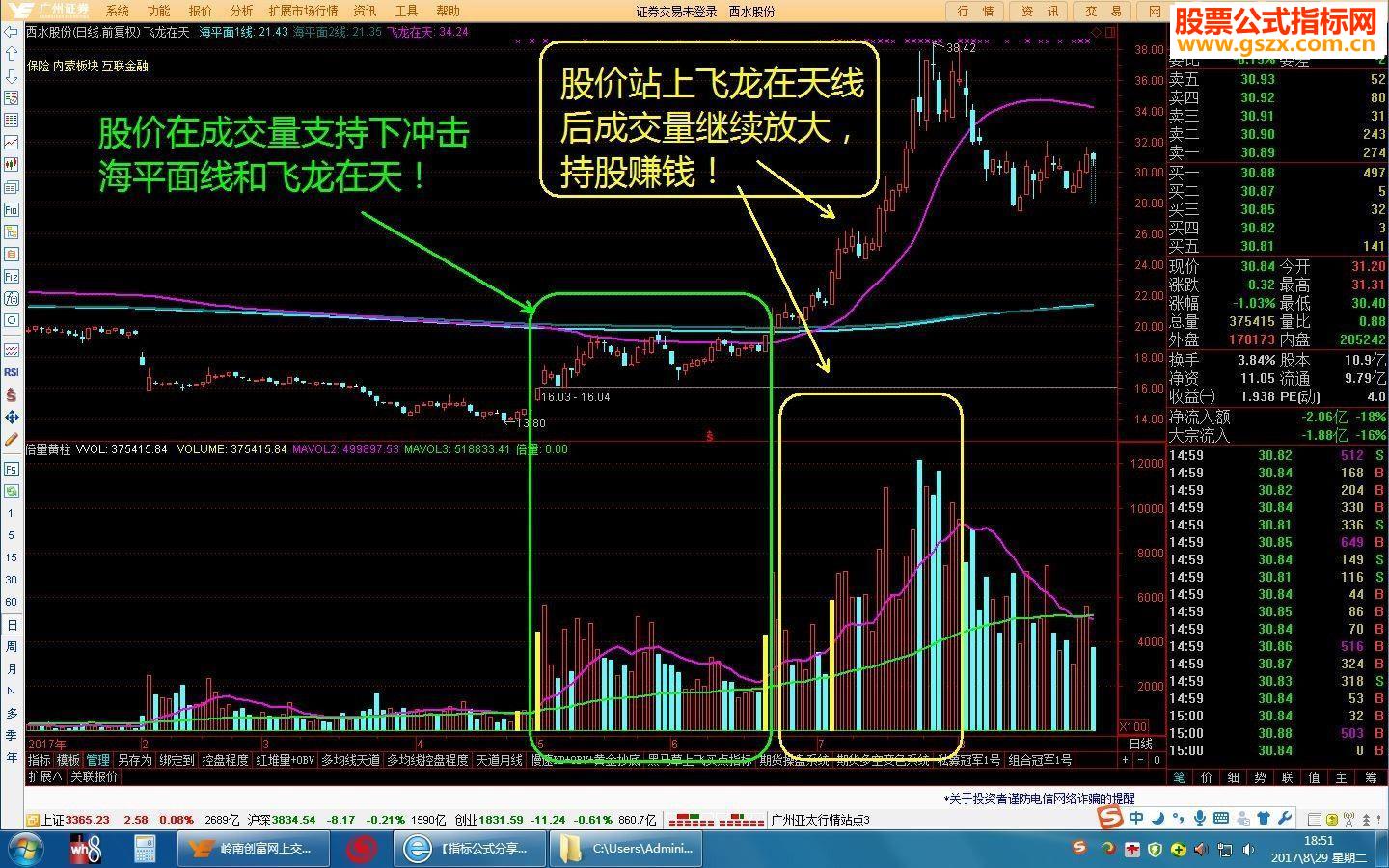Switch to 60-minute period in sidebar
The height and width of the screenshot is (868, 1389).
(x=12, y=602)
